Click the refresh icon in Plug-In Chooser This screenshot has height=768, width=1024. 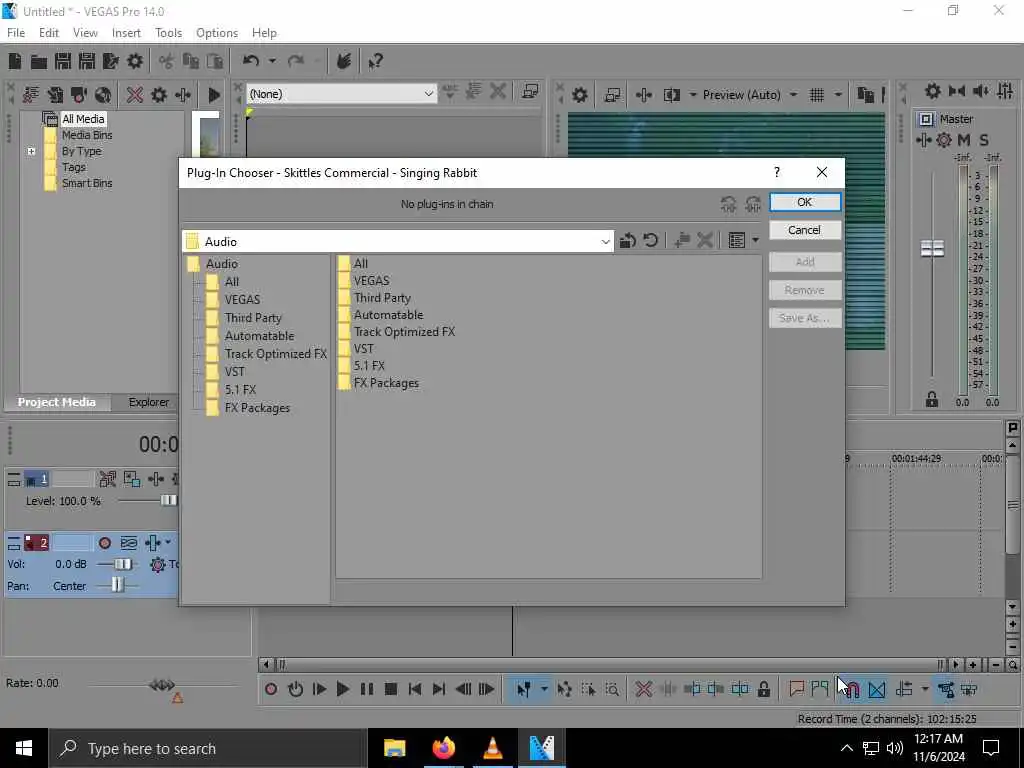(650, 241)
